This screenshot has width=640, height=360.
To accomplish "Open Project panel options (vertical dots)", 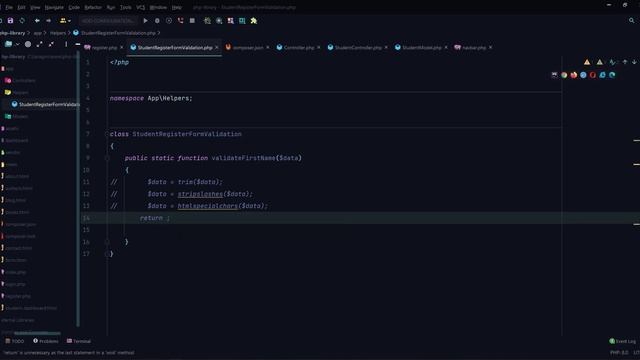I will tap(66, 44).
